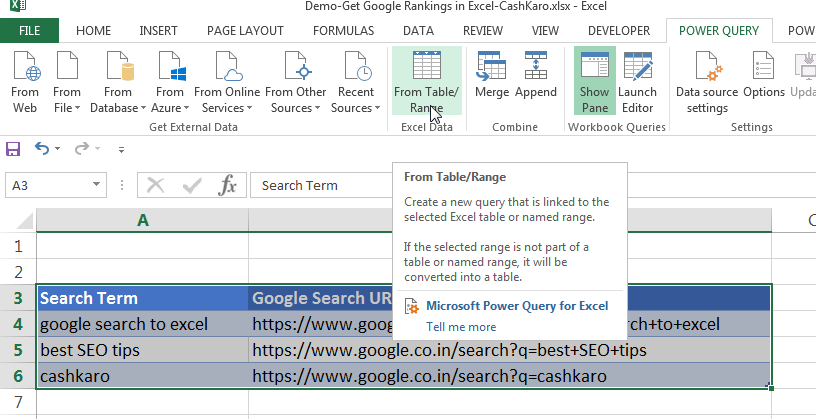Viewport: 816px width, 419px height.
Task: Click From Table/Range button
Action: [x=427, y=81]
